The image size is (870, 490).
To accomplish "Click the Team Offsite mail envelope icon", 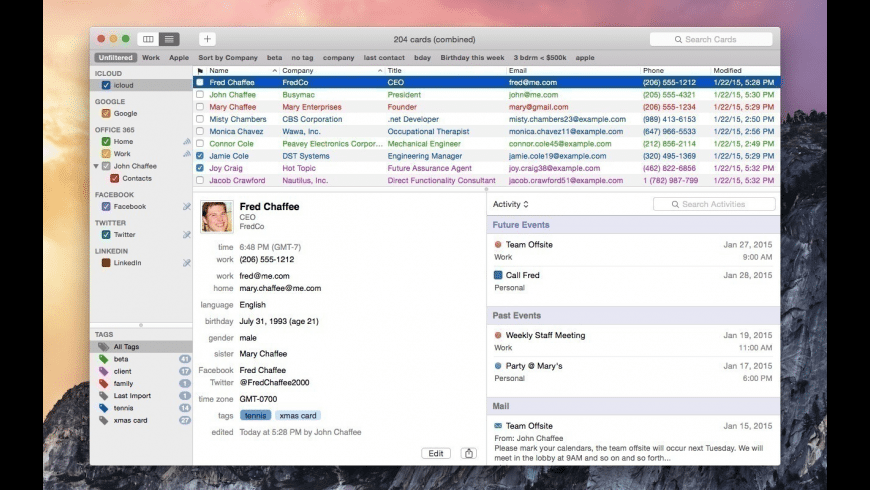I will (x=498, y=426).
